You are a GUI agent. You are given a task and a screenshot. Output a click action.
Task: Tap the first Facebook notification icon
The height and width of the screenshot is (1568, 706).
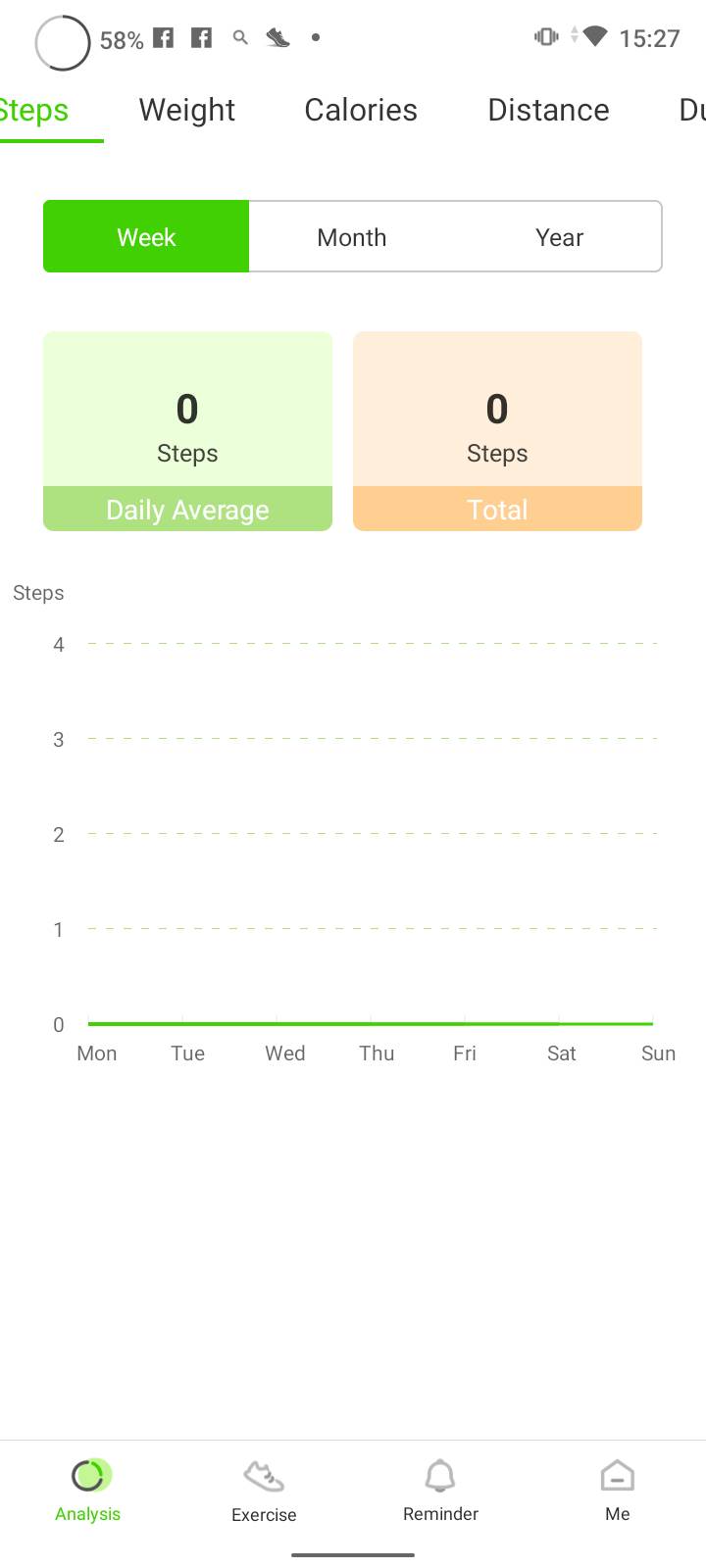[164, 38]
